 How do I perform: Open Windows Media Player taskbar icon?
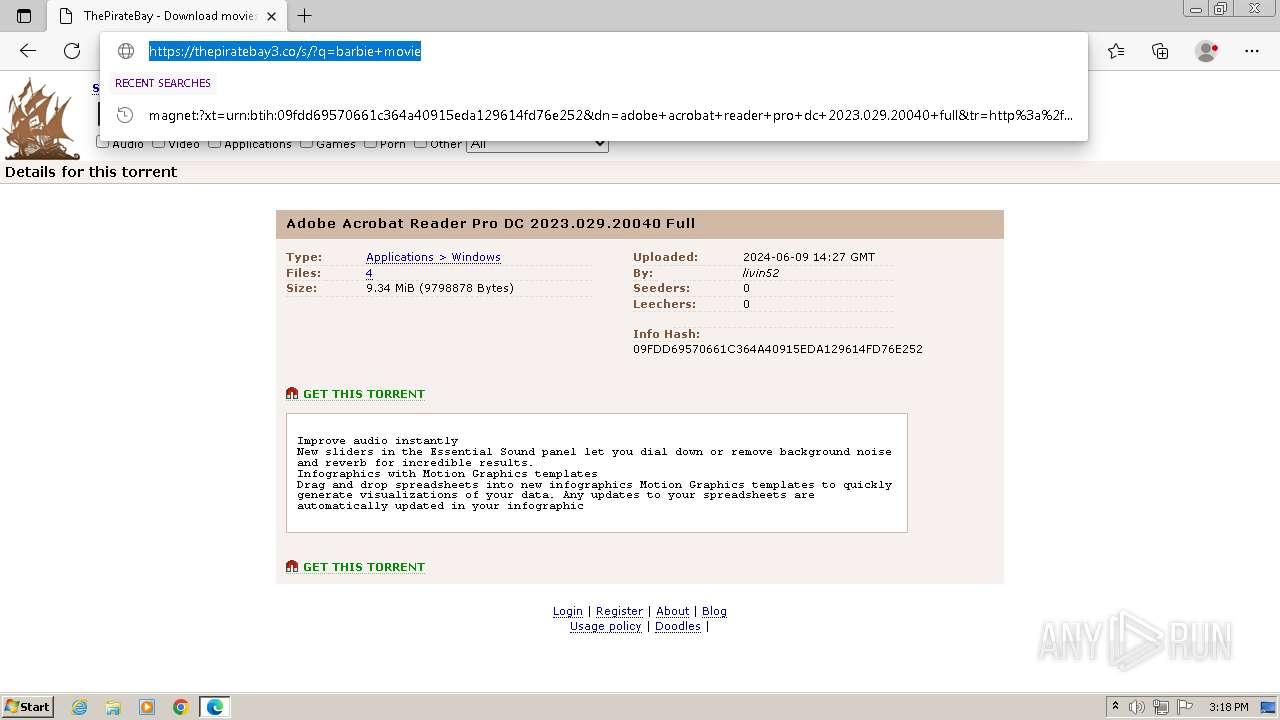point(147,707)
